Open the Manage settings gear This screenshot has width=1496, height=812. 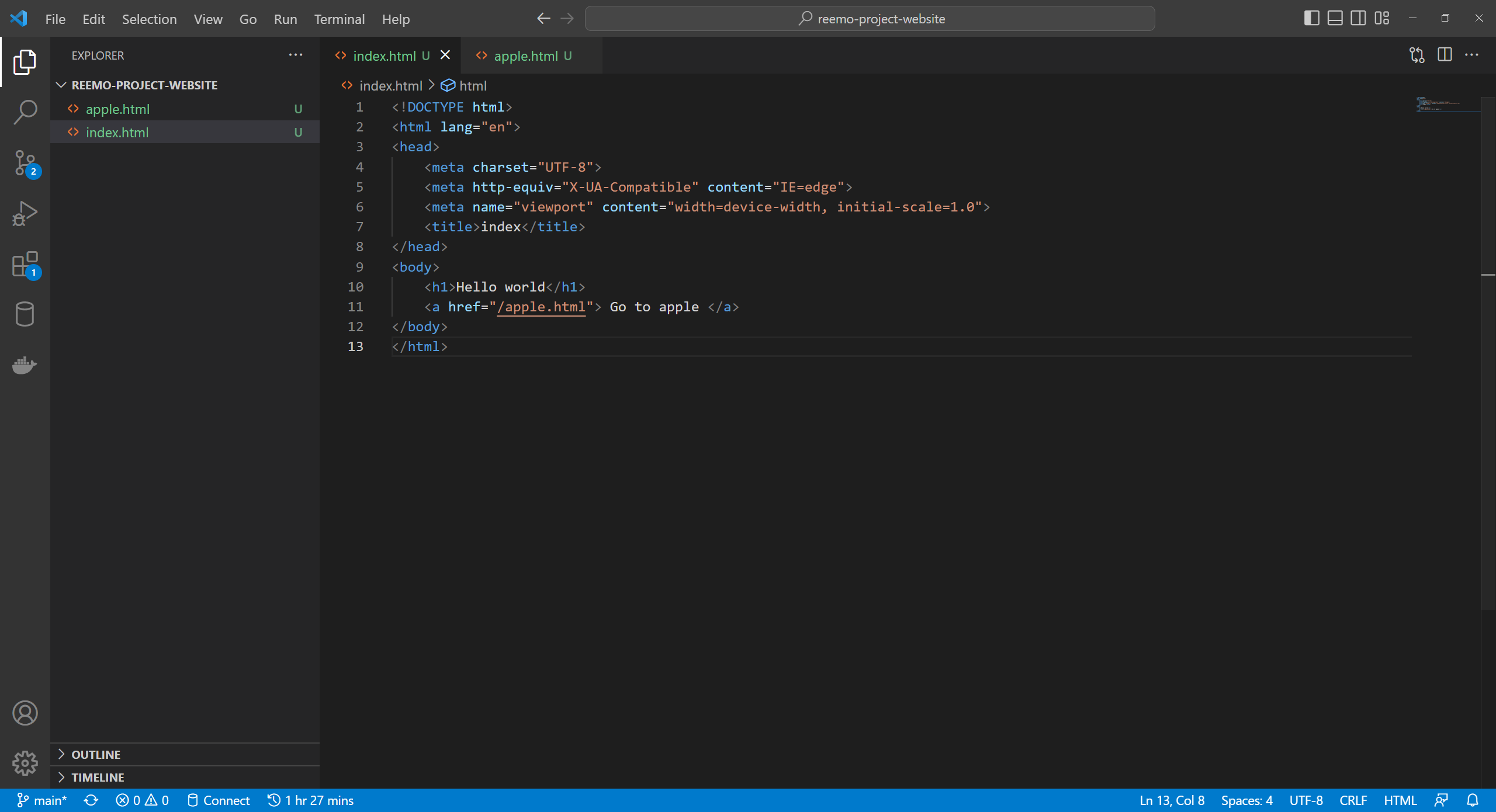25,763
